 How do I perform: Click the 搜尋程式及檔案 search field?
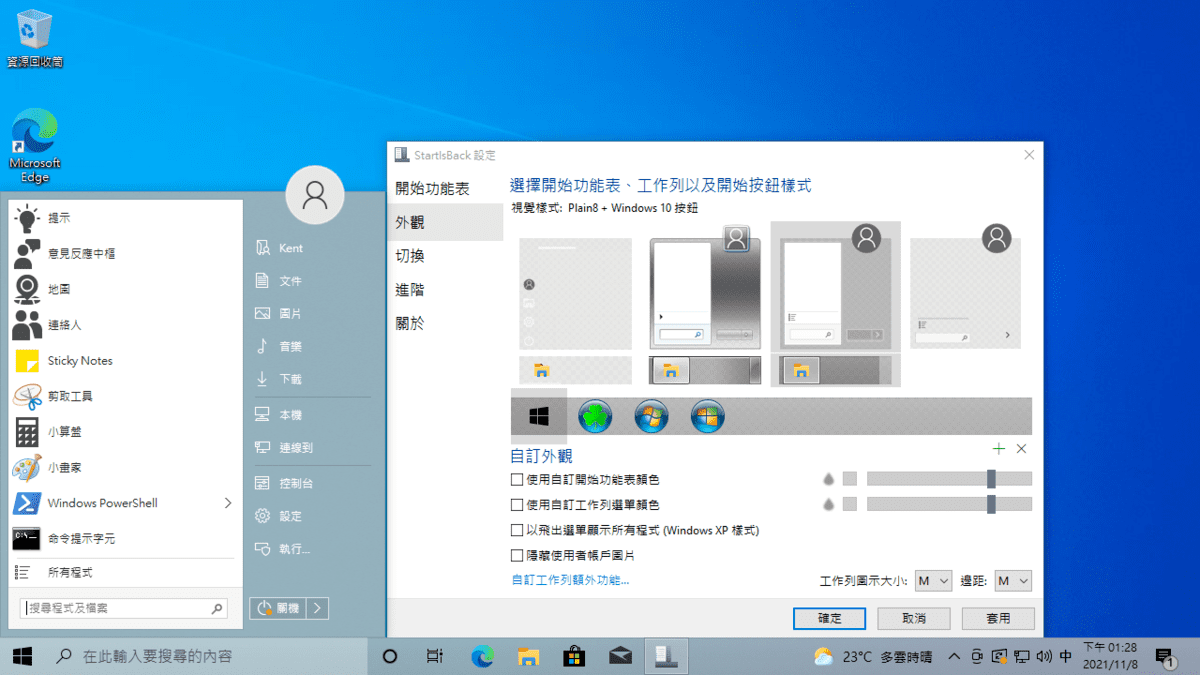(x=115, y=608)
